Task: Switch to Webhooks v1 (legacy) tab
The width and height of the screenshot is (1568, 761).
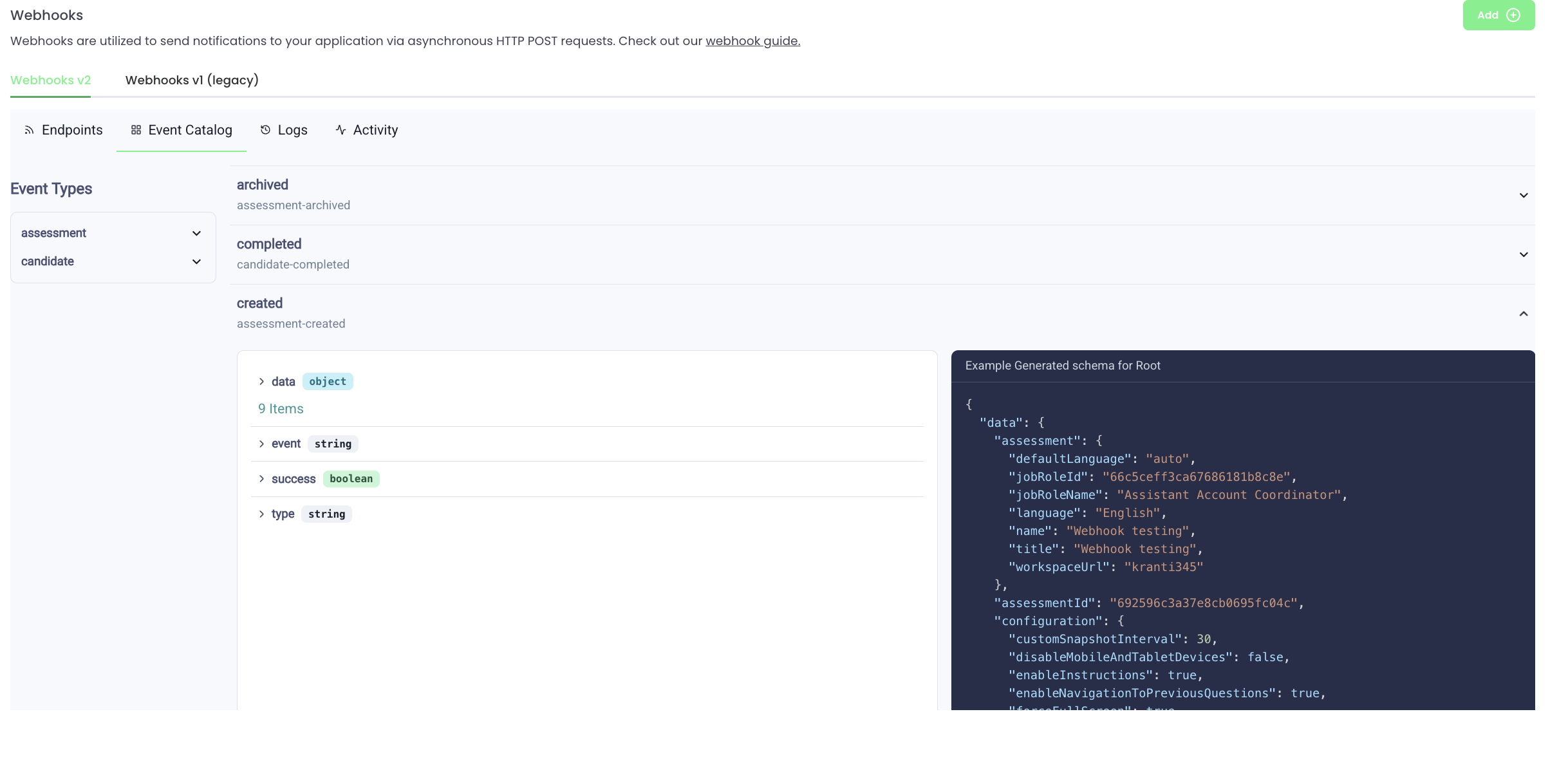Action: click(x=192, y=80)
